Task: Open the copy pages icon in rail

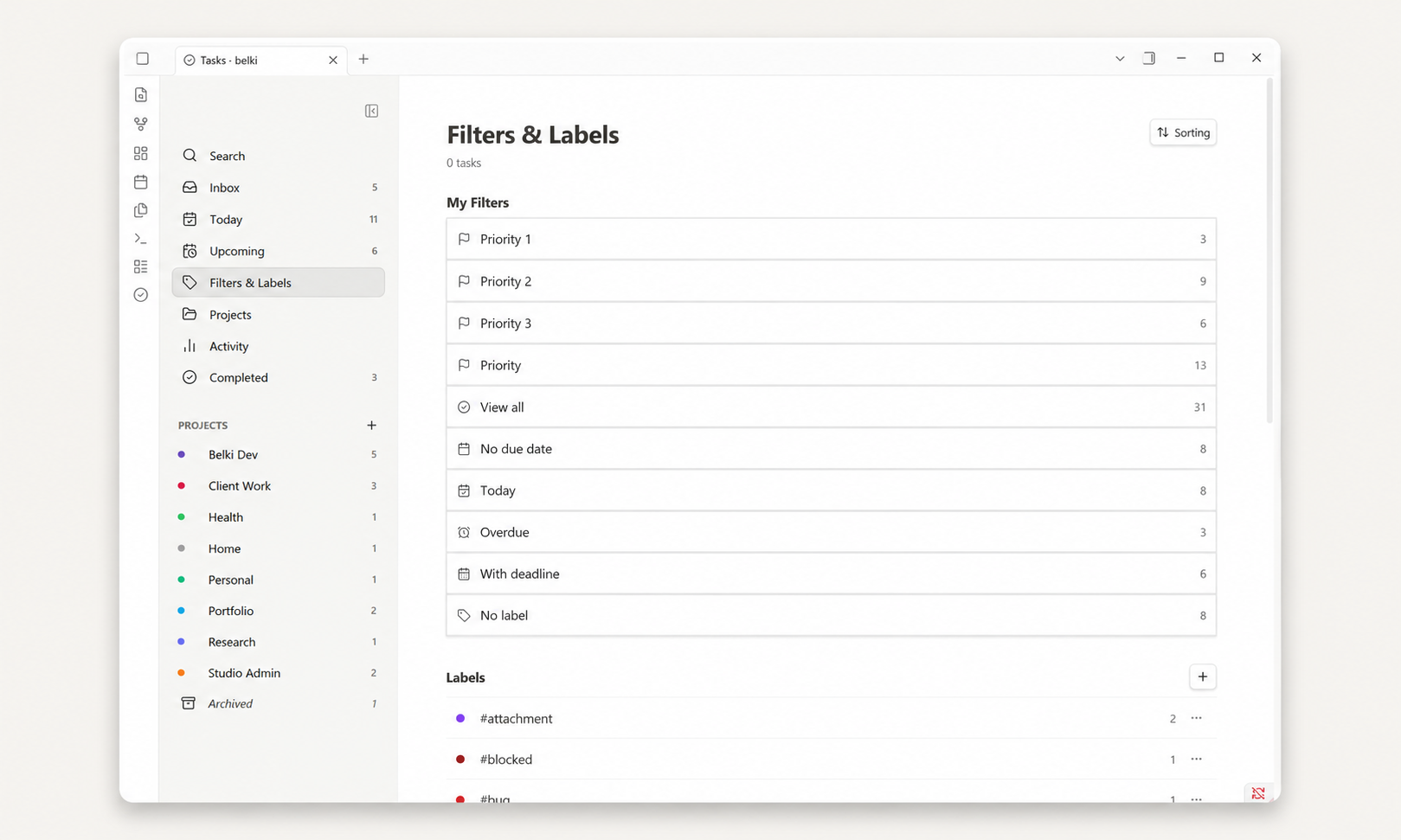Action: click(141, 210)
